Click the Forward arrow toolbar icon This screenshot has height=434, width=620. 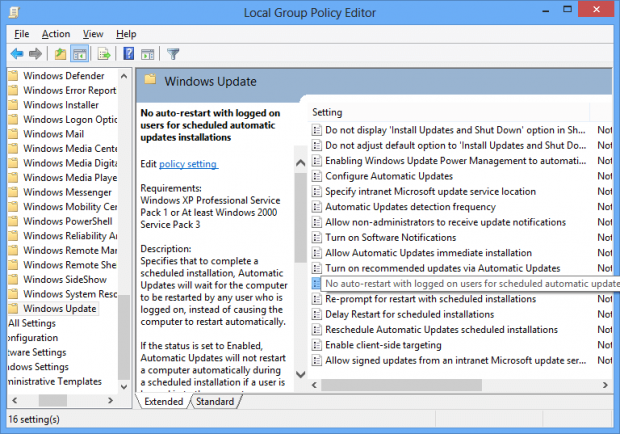(x=36, y=54)
